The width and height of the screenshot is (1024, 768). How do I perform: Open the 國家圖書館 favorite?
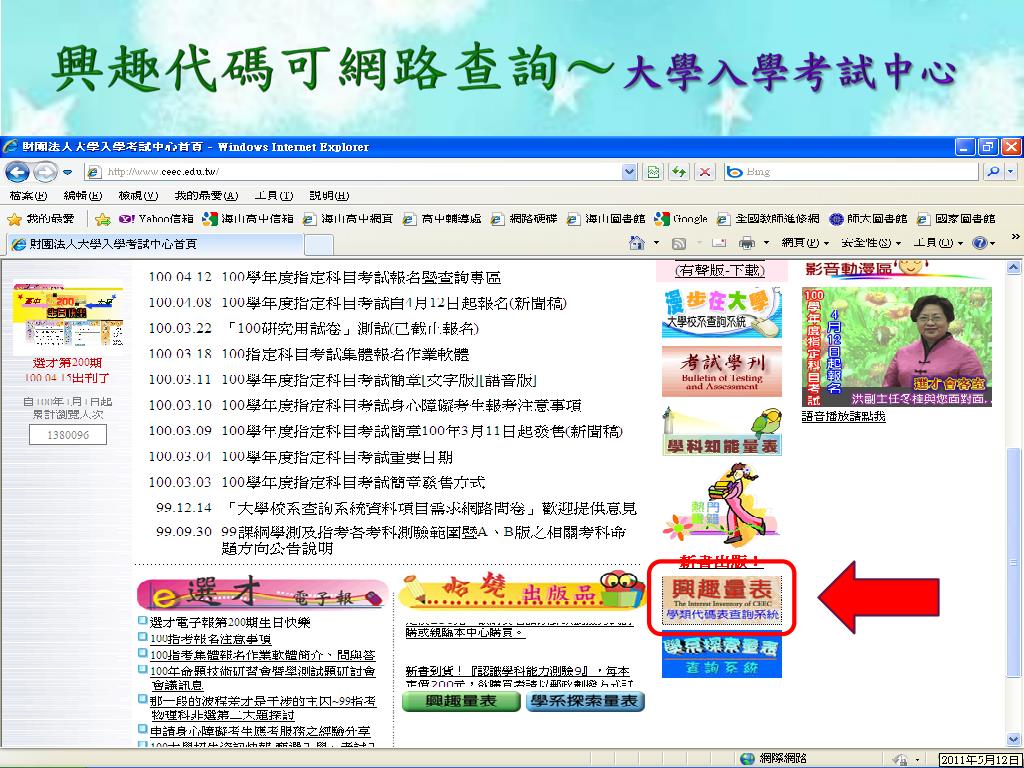[956, 219]
